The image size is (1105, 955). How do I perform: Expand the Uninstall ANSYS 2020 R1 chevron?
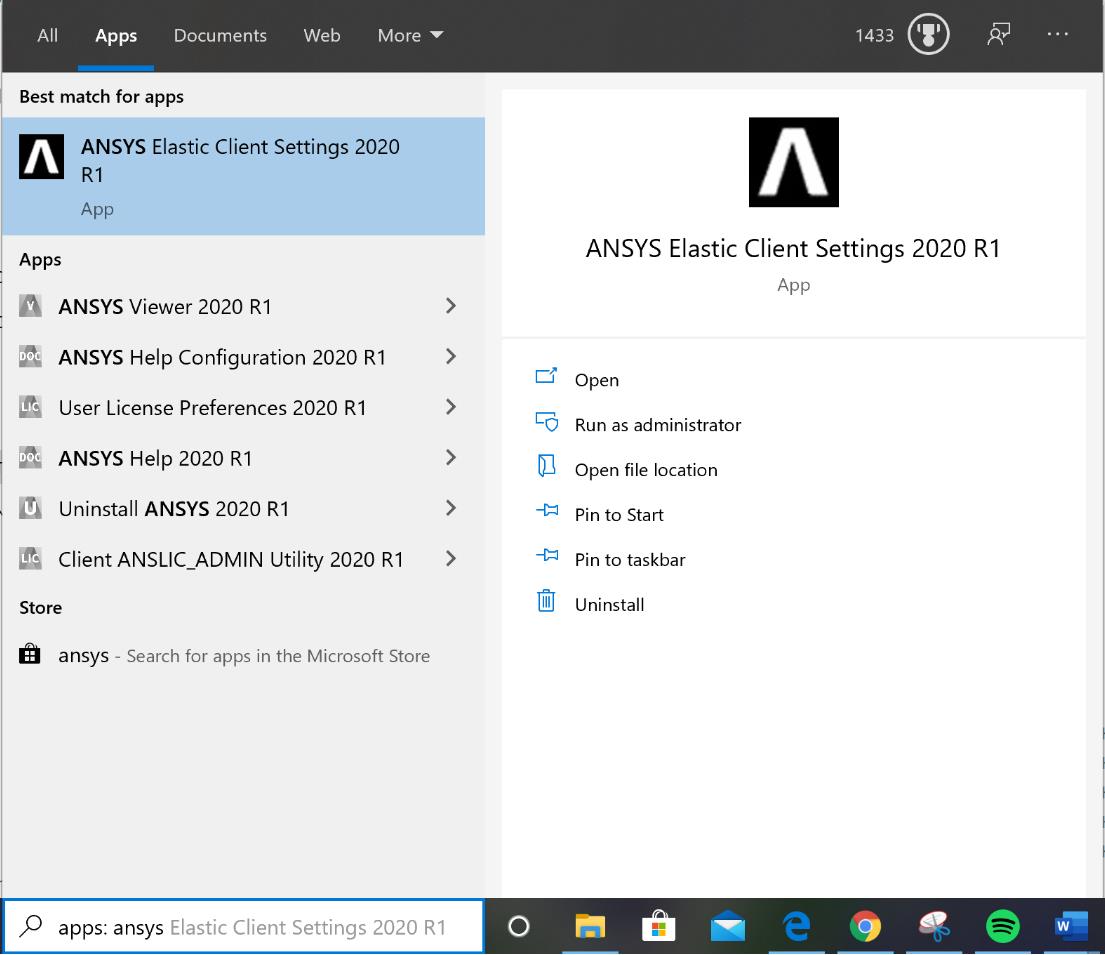click(x=451, y=509)
